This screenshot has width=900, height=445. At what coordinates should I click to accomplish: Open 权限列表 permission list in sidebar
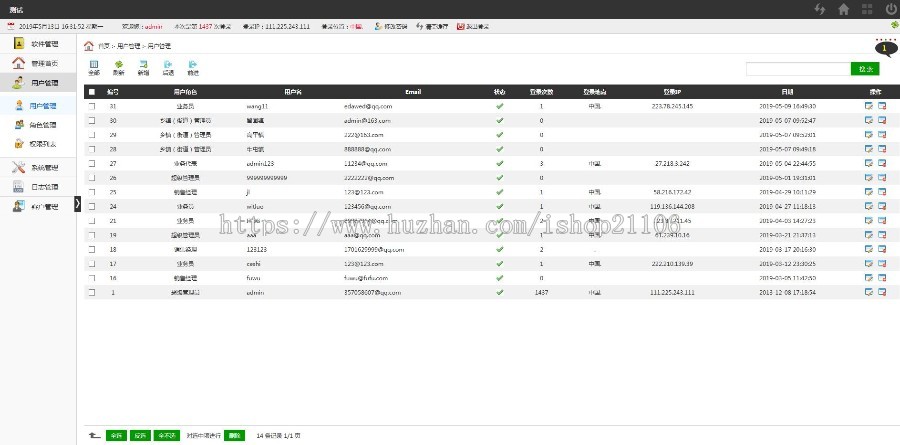tap(38, 144)
